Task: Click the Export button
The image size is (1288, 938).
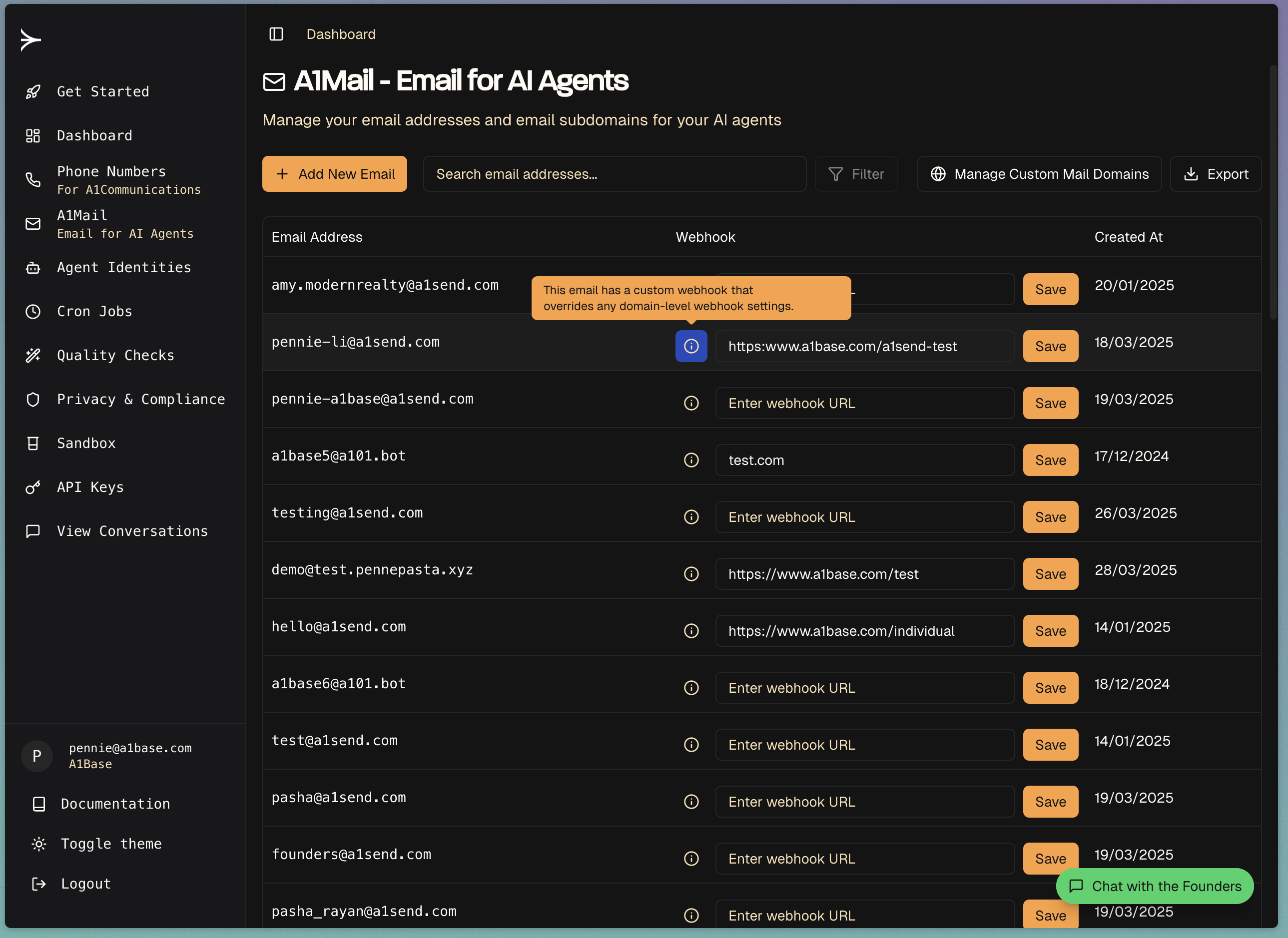Action: click(1216, 174)
